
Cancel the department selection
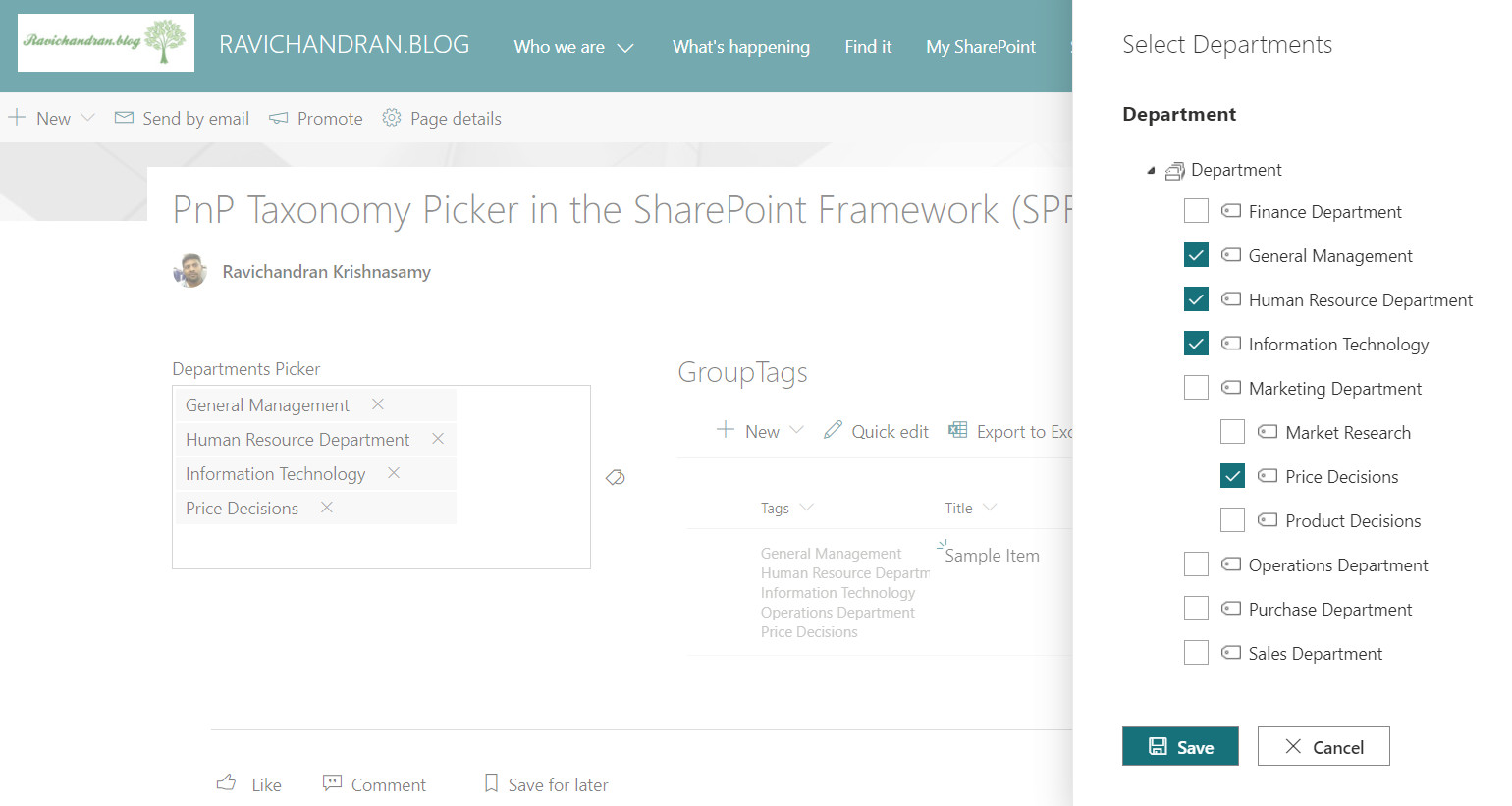pos(1323,746)
